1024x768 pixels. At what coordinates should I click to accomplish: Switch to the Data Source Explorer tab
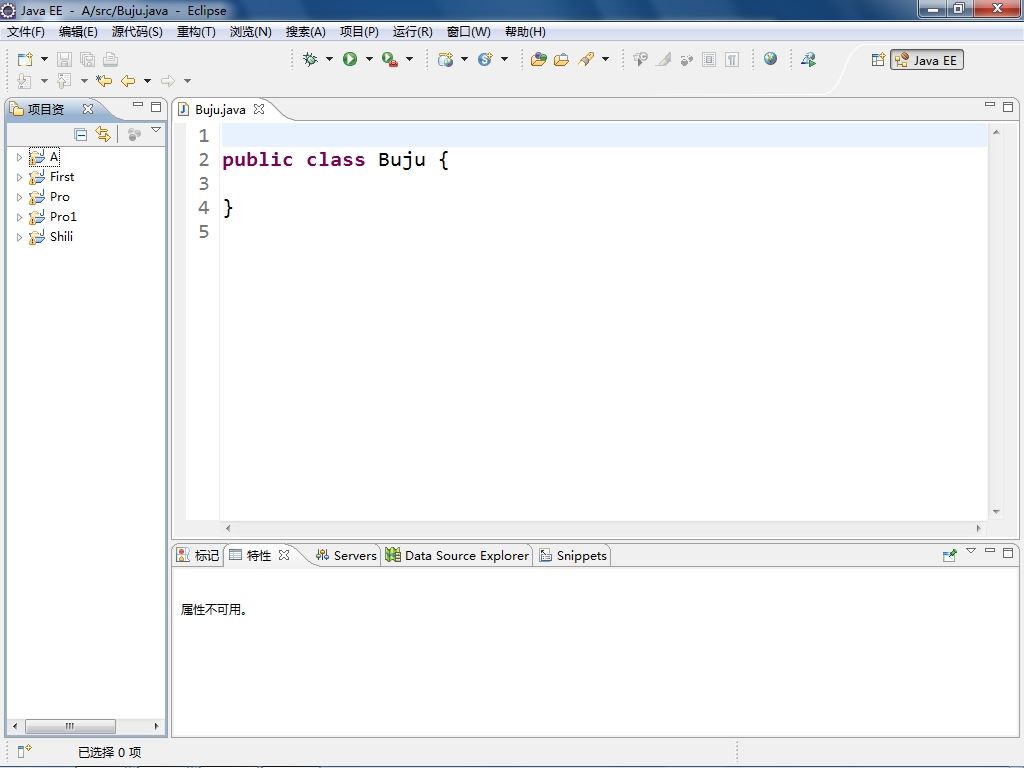click(x=457, y=555)
